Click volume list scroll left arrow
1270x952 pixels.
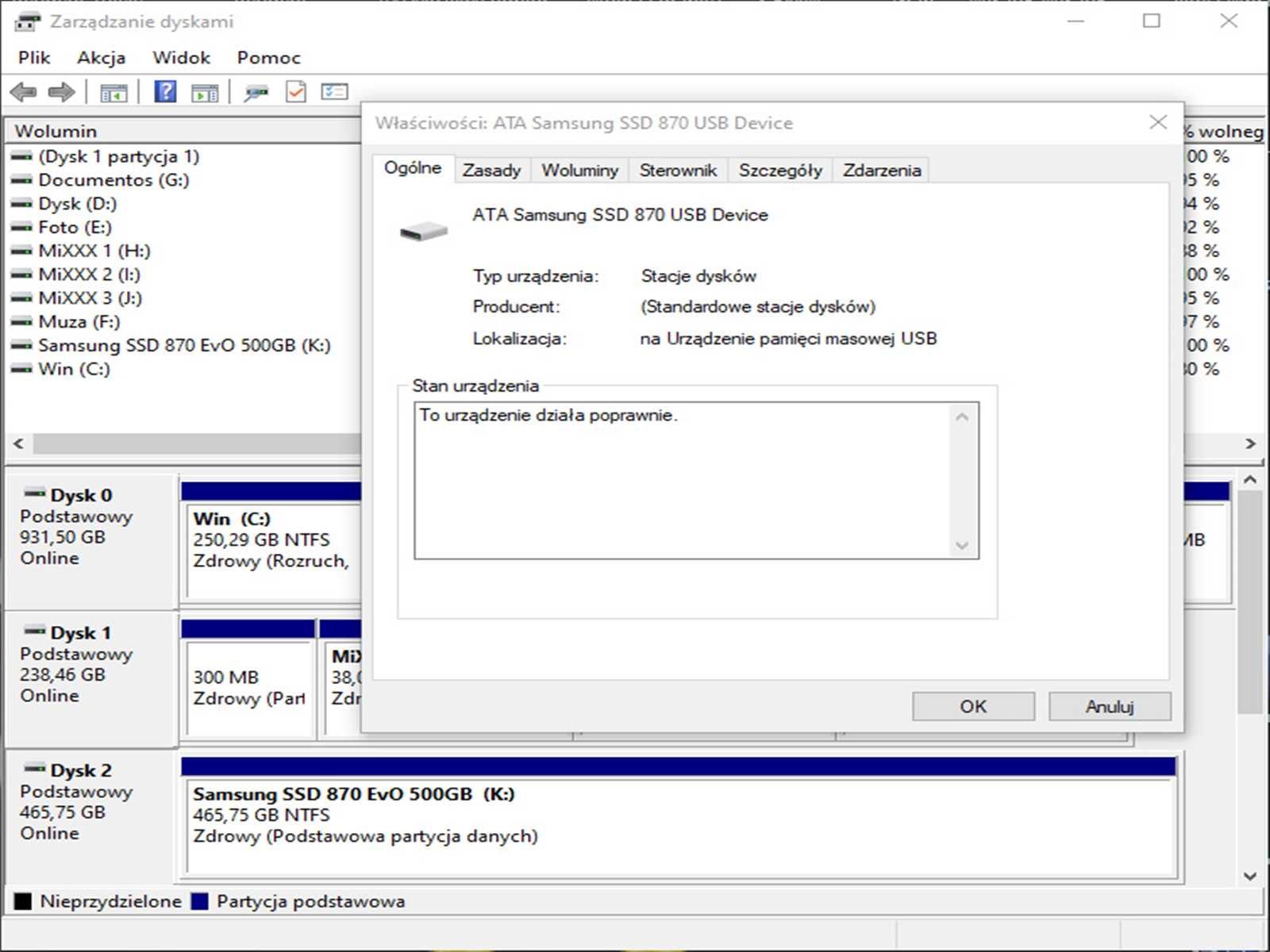click(x=19, y=443)
